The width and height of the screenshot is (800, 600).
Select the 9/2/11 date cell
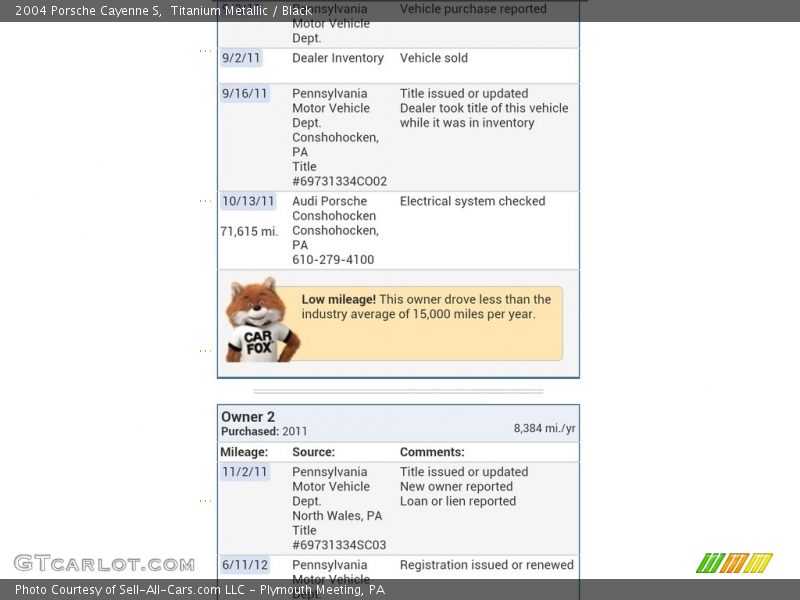241,58
